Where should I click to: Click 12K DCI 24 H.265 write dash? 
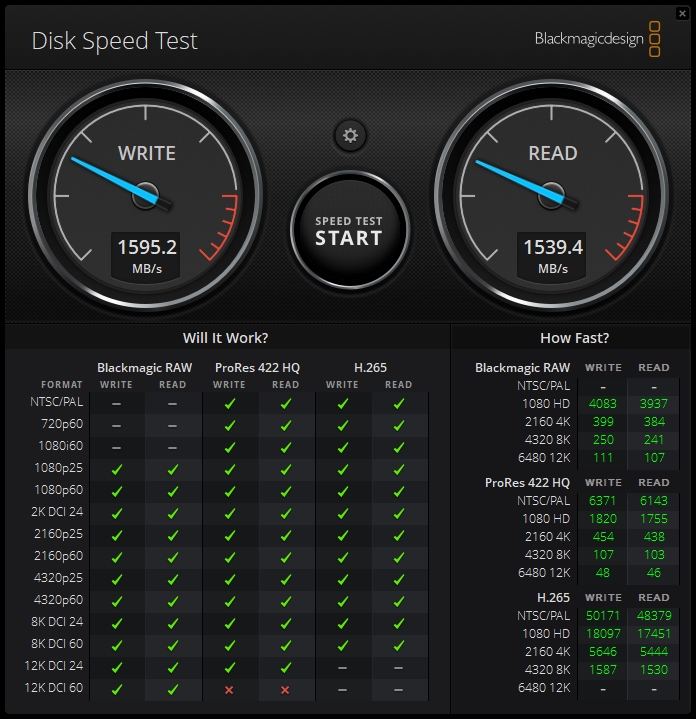click(x=342, y=668)
